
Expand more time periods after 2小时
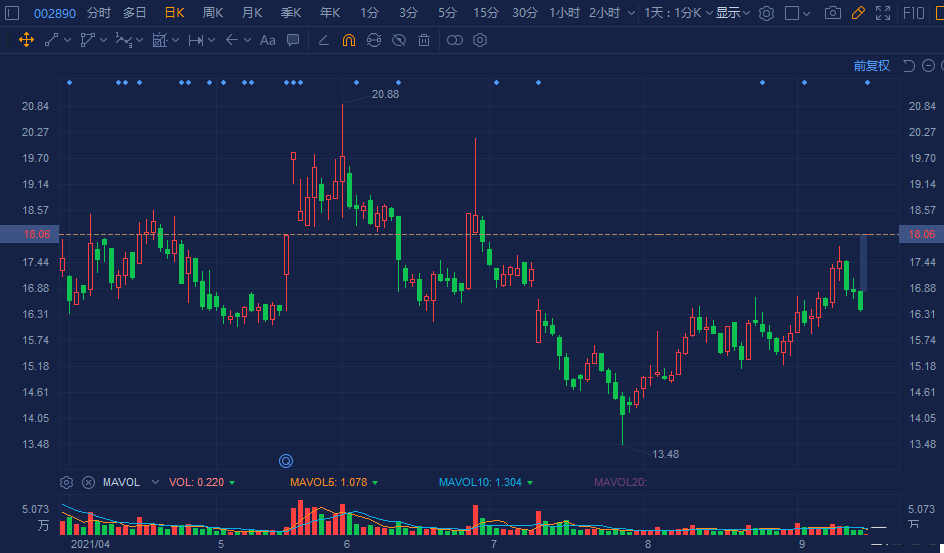631,13
